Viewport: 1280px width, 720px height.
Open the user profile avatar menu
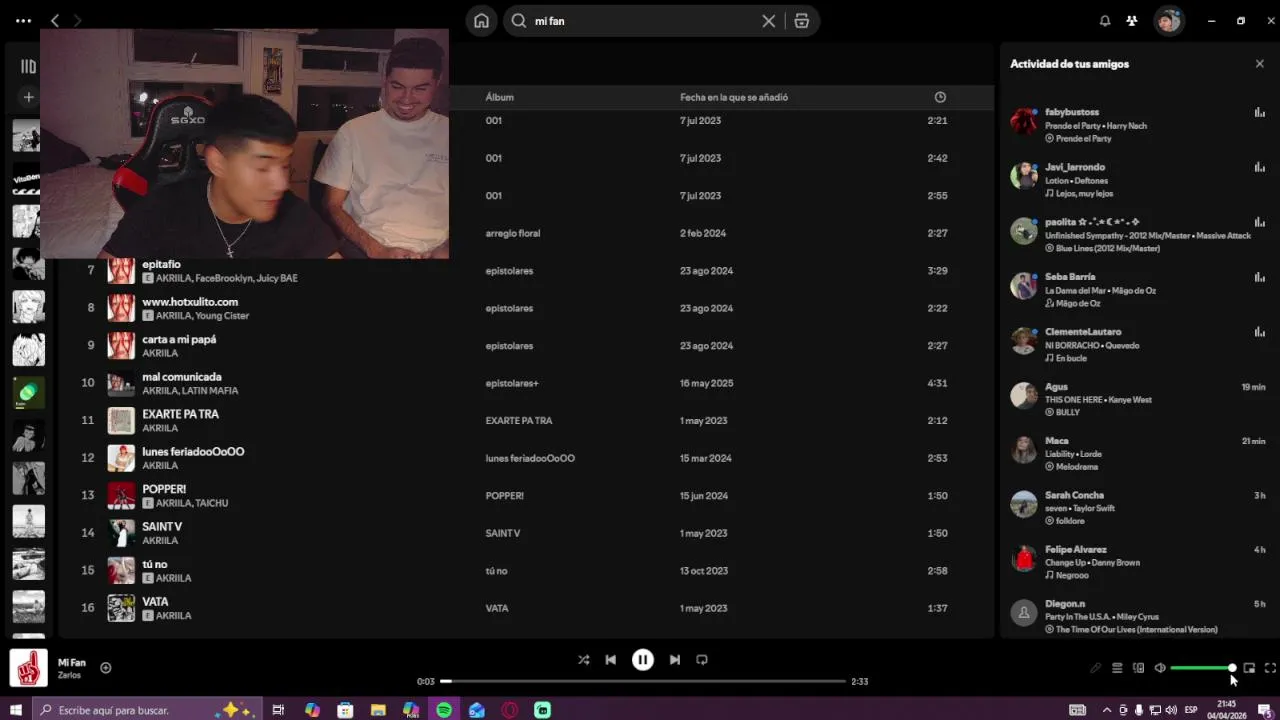1169,21
